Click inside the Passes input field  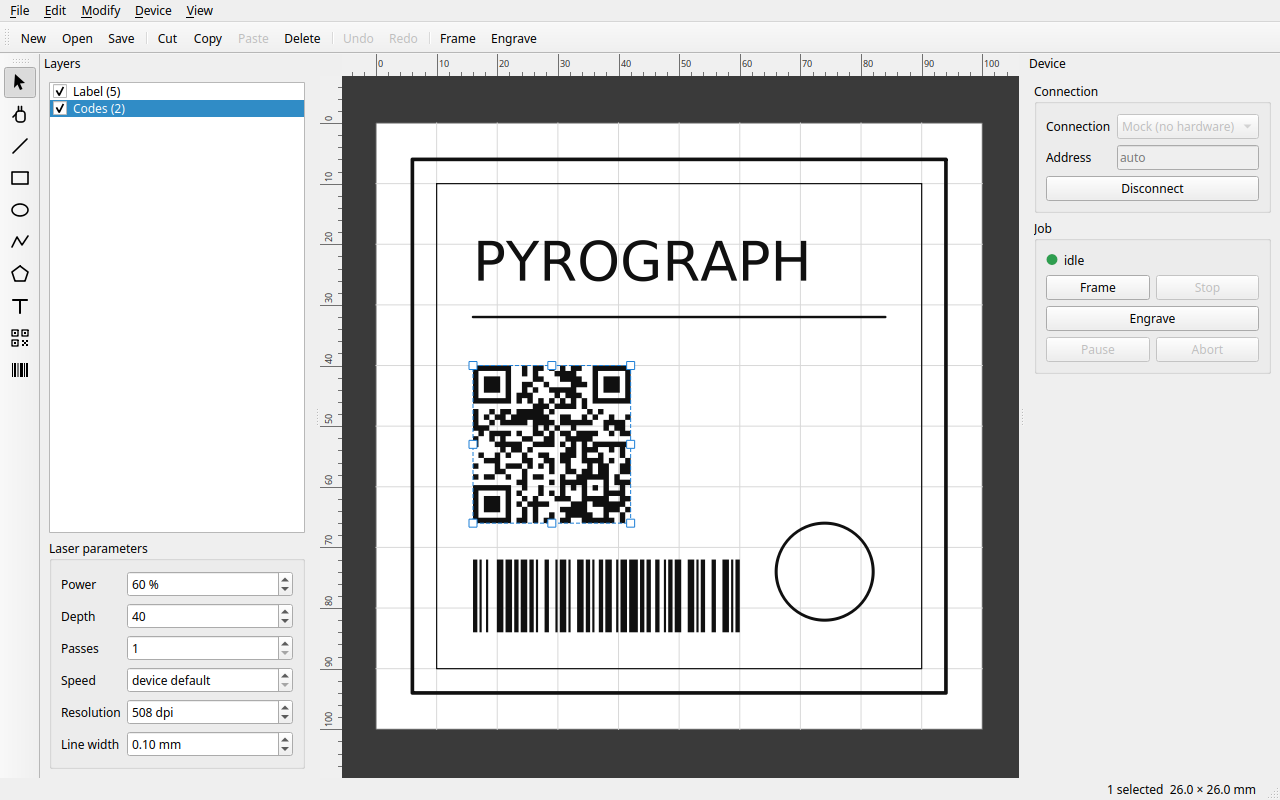(202, 648)
